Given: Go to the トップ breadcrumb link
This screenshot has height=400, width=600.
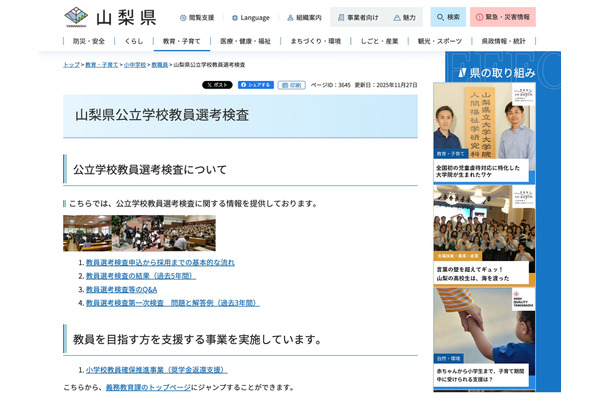Looking at the screenshot, I should tap(71, 65).
